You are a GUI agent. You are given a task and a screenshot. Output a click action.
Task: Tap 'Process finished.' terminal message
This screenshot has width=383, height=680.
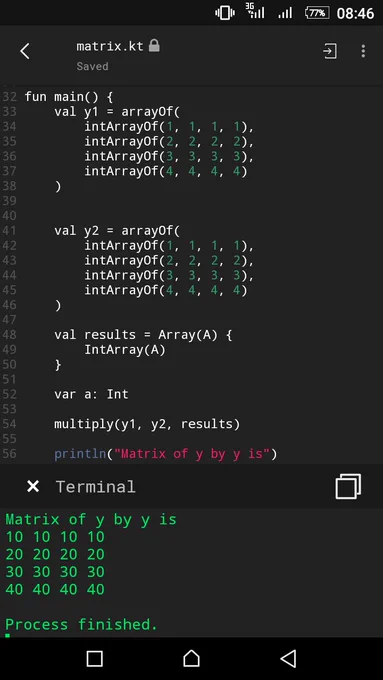[81, 624]
